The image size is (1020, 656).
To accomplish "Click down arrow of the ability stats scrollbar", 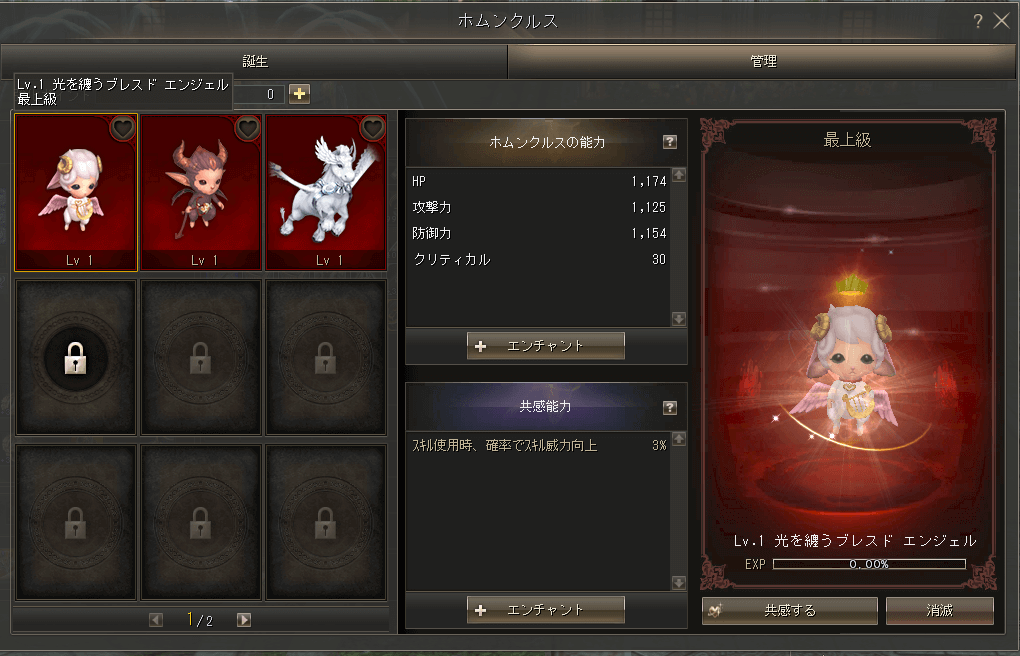I will point(678,319).
